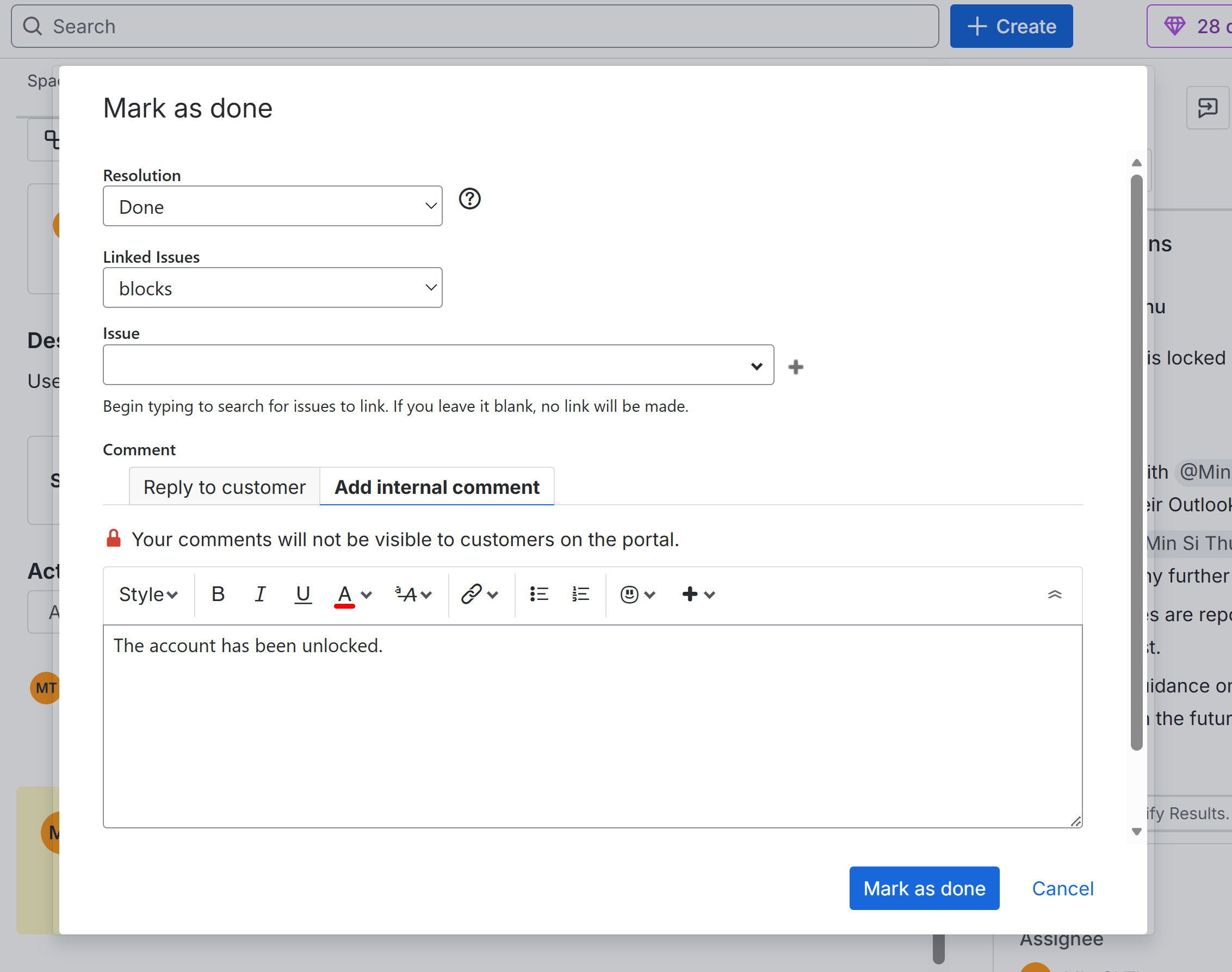Open the Resolution dropdown showing Done
Image resolution: width=1232 pixels, height=972 pixels.
tap(273, 206)
